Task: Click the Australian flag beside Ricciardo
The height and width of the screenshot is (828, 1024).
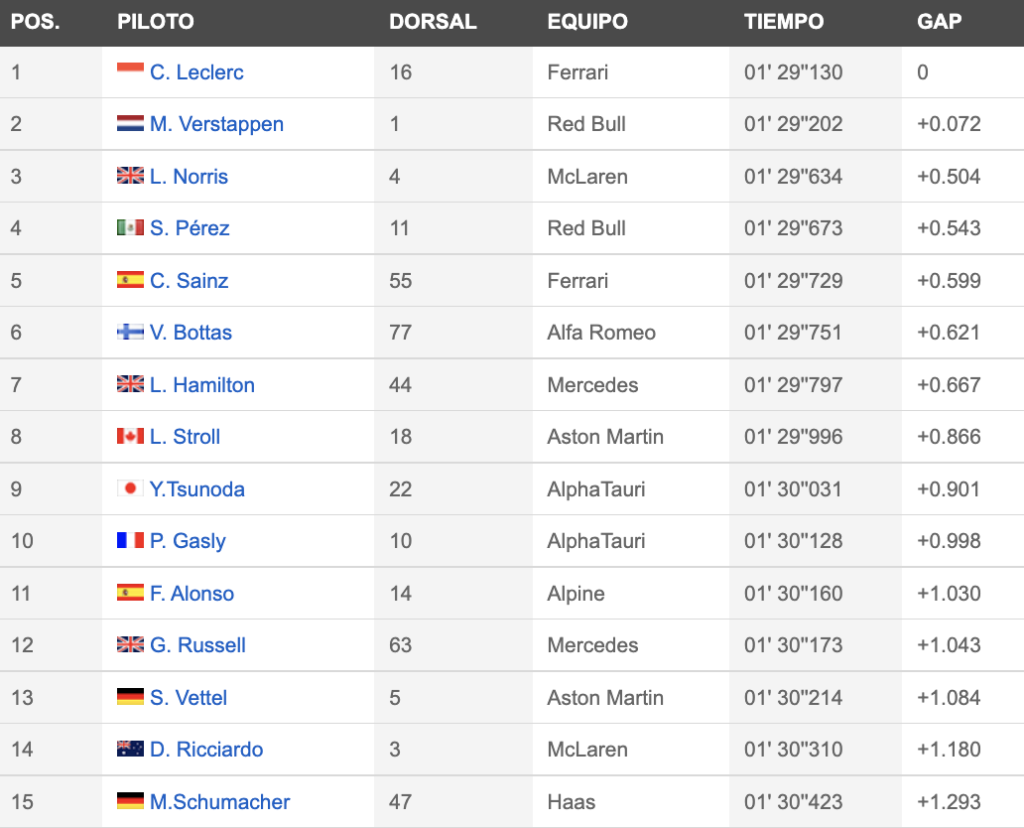Action: pyautogui.click(x=130, y=748)
